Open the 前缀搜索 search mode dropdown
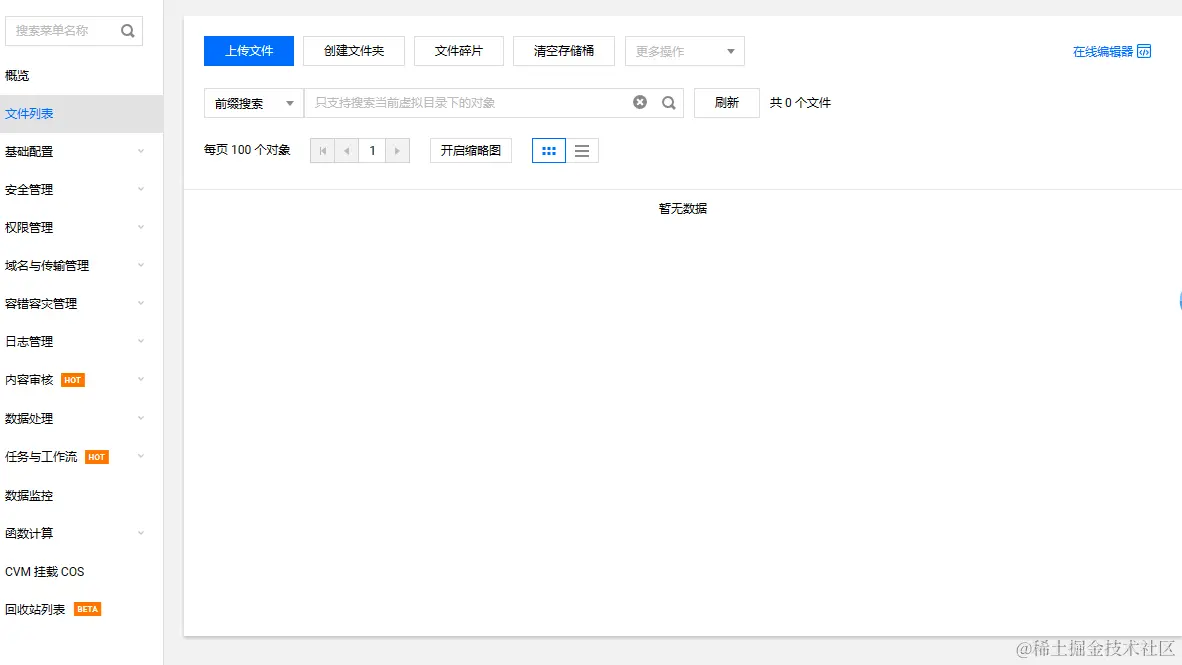 [x=252, y=102]
